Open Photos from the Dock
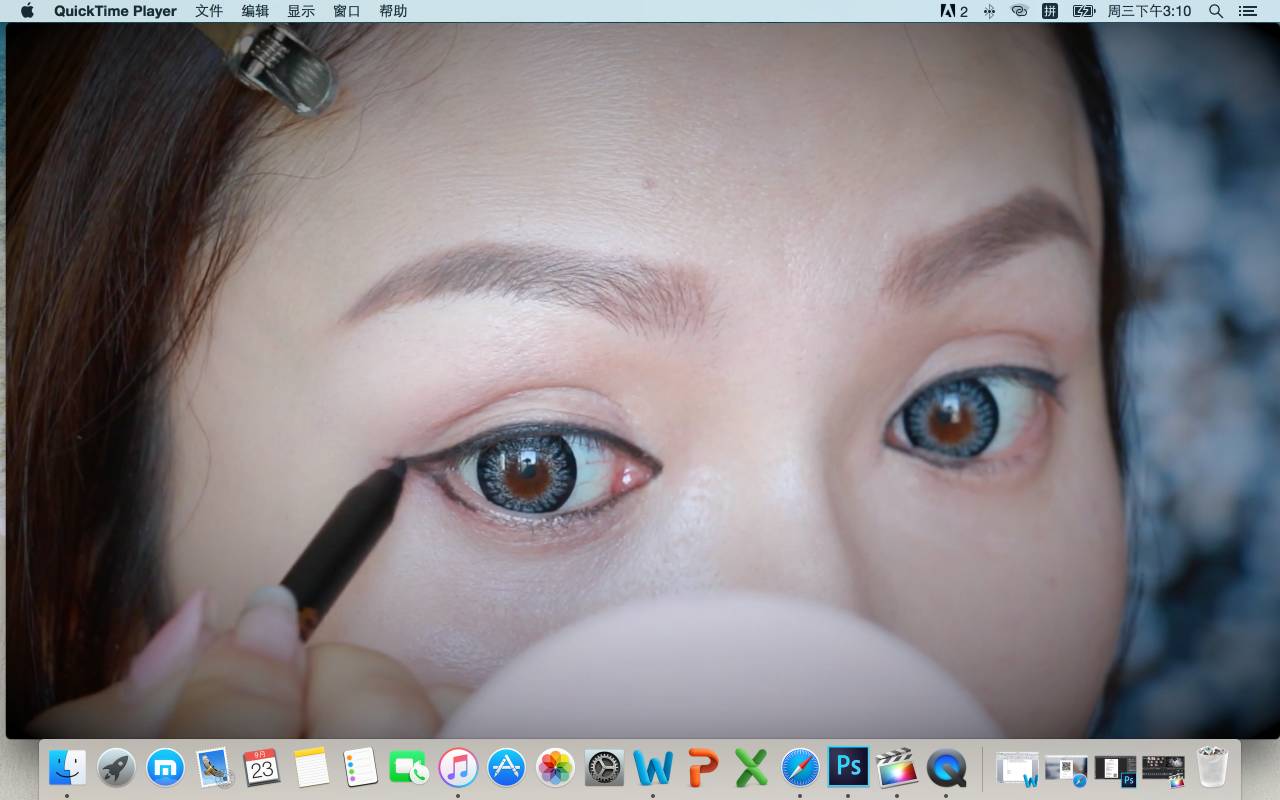The height and width of the screenshot is (800, 1280). [555, 768]
